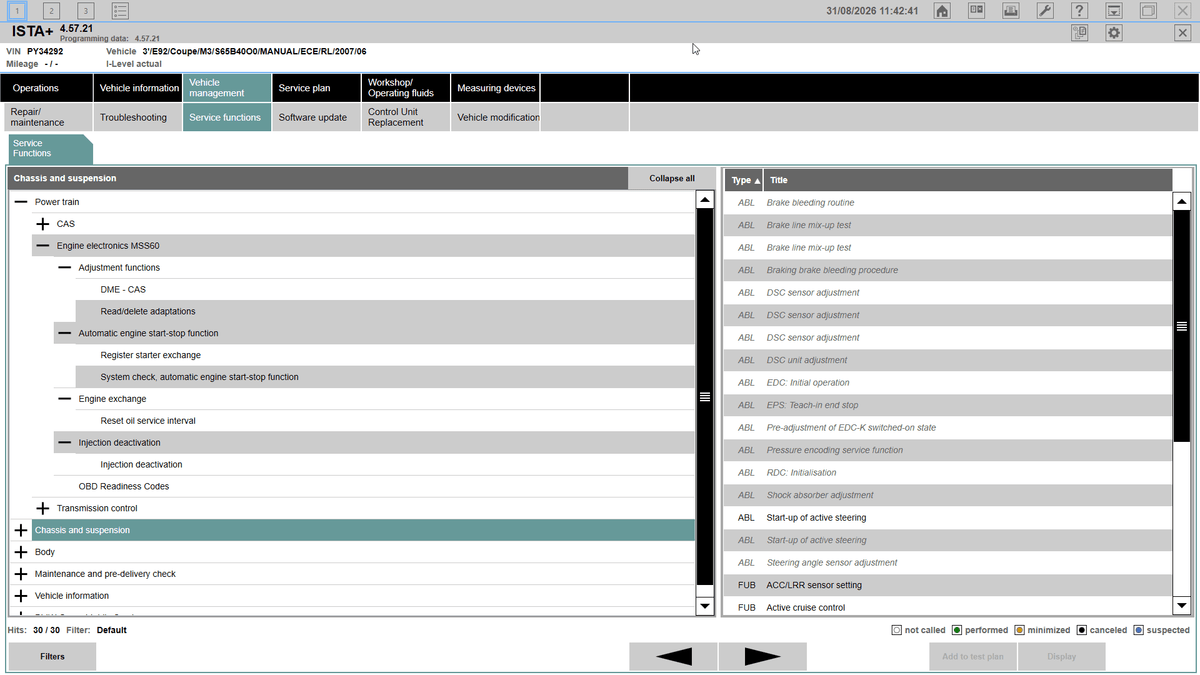The height and width of the screenshot is (675, 1200).
Task: Click the document copy icon beside gear
Action: pyautogui.click(x=1079, y=33)
